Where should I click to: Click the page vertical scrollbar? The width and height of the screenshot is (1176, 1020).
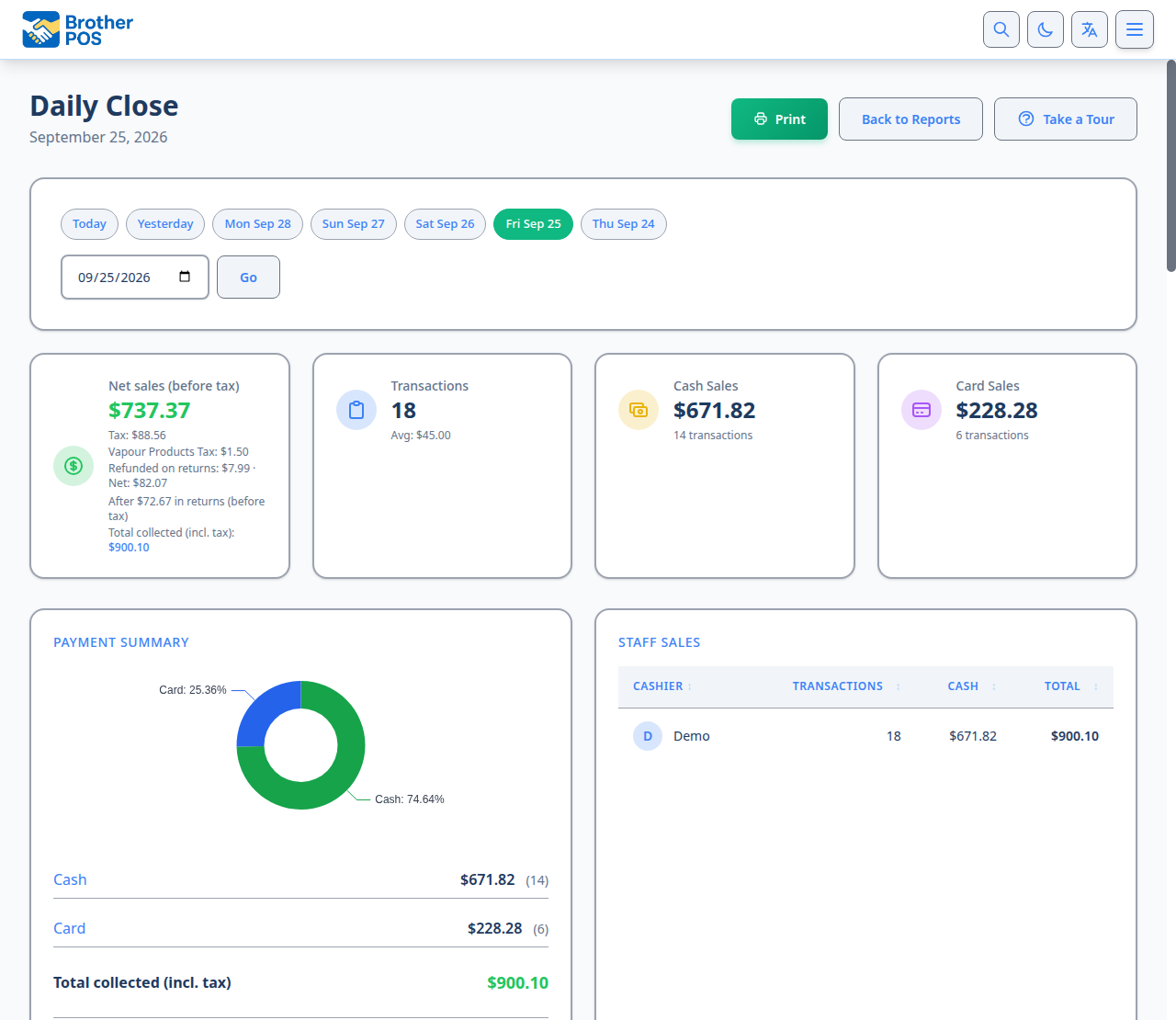(1170, 165)
